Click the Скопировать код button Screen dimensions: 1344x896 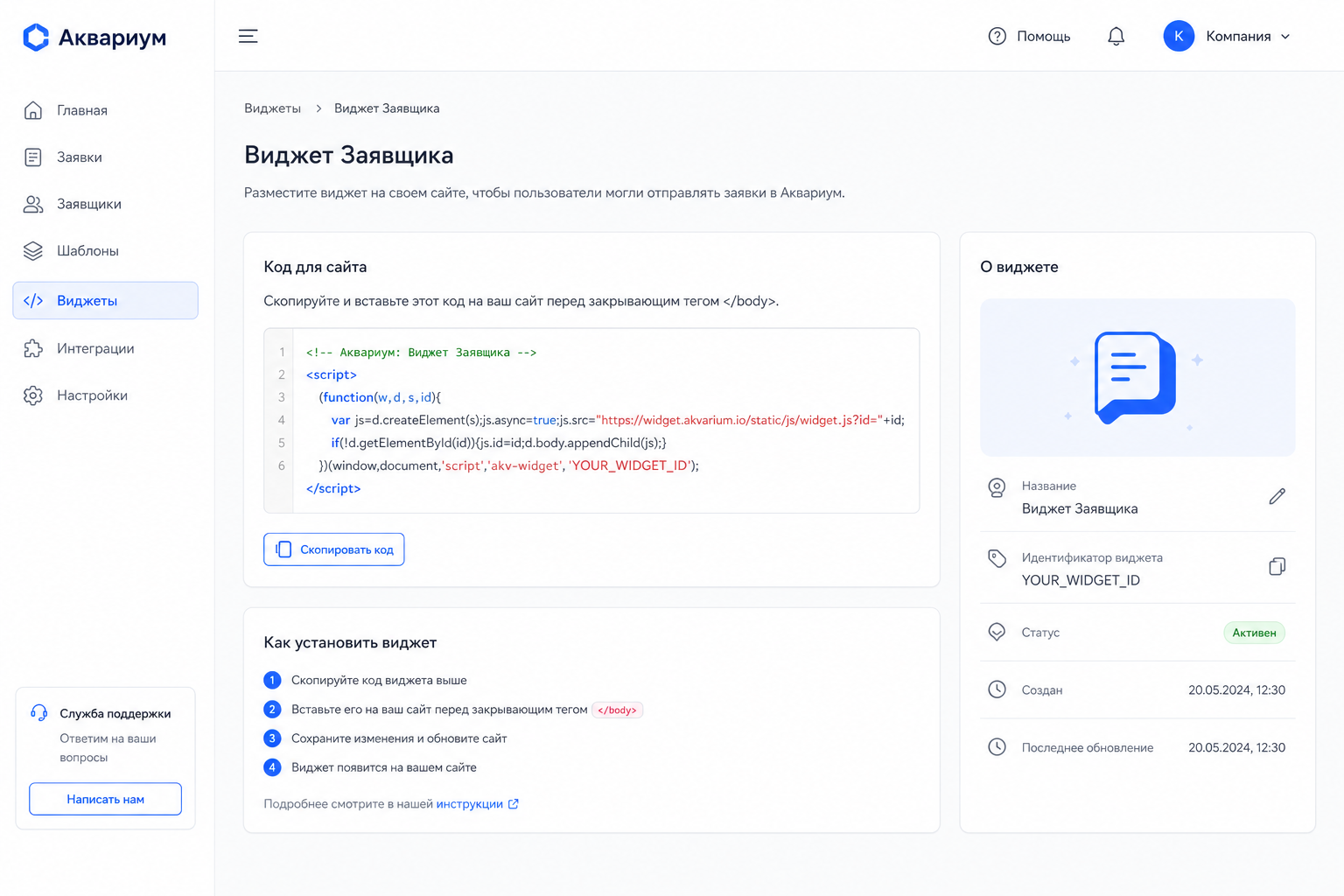tap(334, 549)
